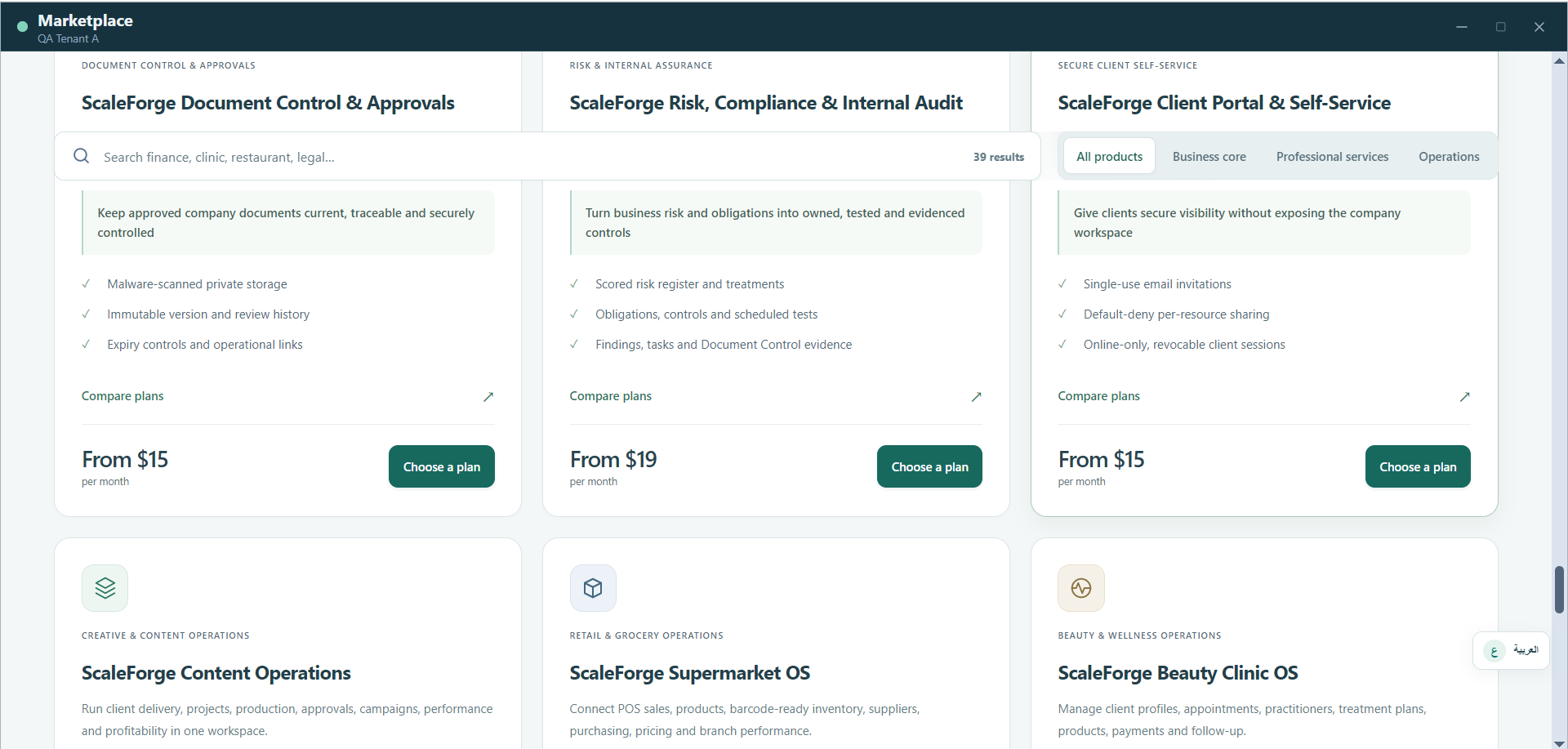Click the Retail & Grocery Operations category label

pyautogui.click(x=646, y=635)
